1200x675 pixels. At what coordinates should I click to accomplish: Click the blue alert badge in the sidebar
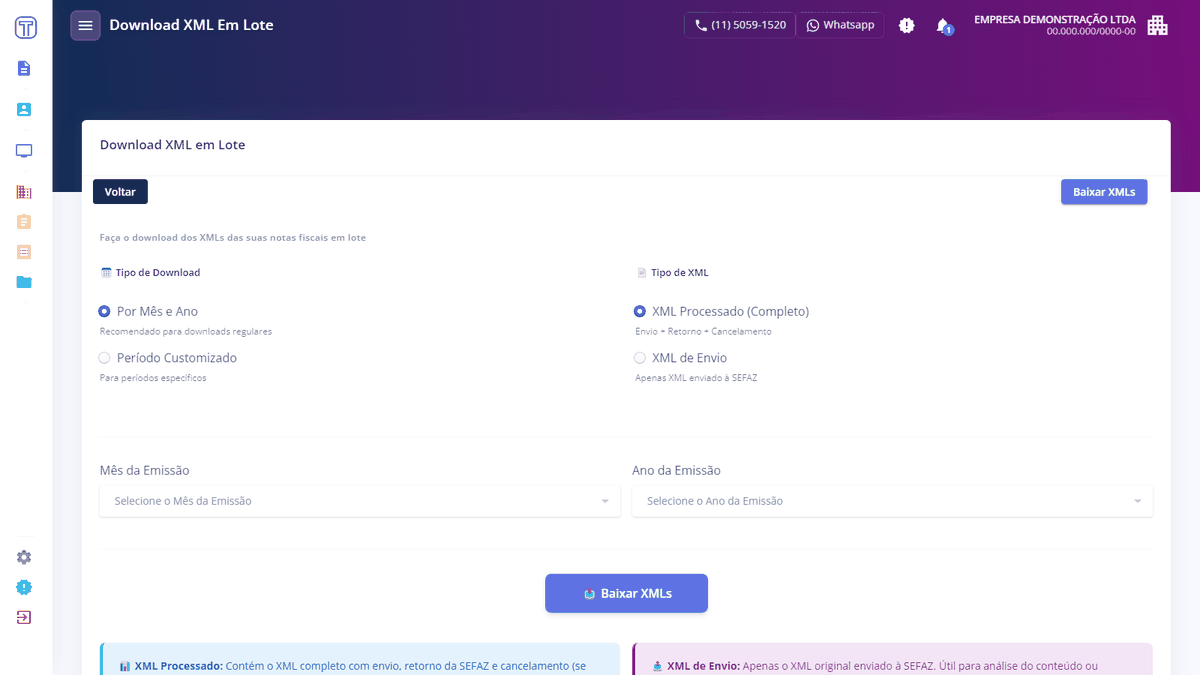coord(24,587)
